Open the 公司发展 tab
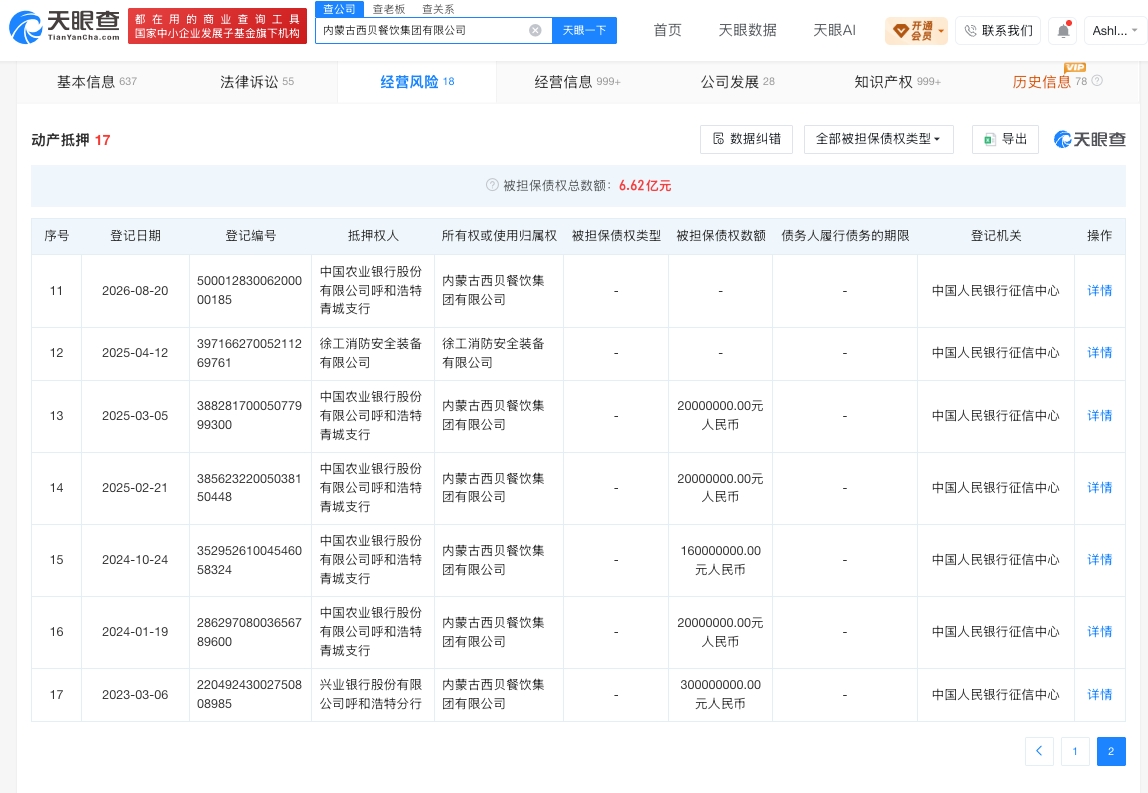This screenshot has height=793, width=1148. tap(737, 82)
